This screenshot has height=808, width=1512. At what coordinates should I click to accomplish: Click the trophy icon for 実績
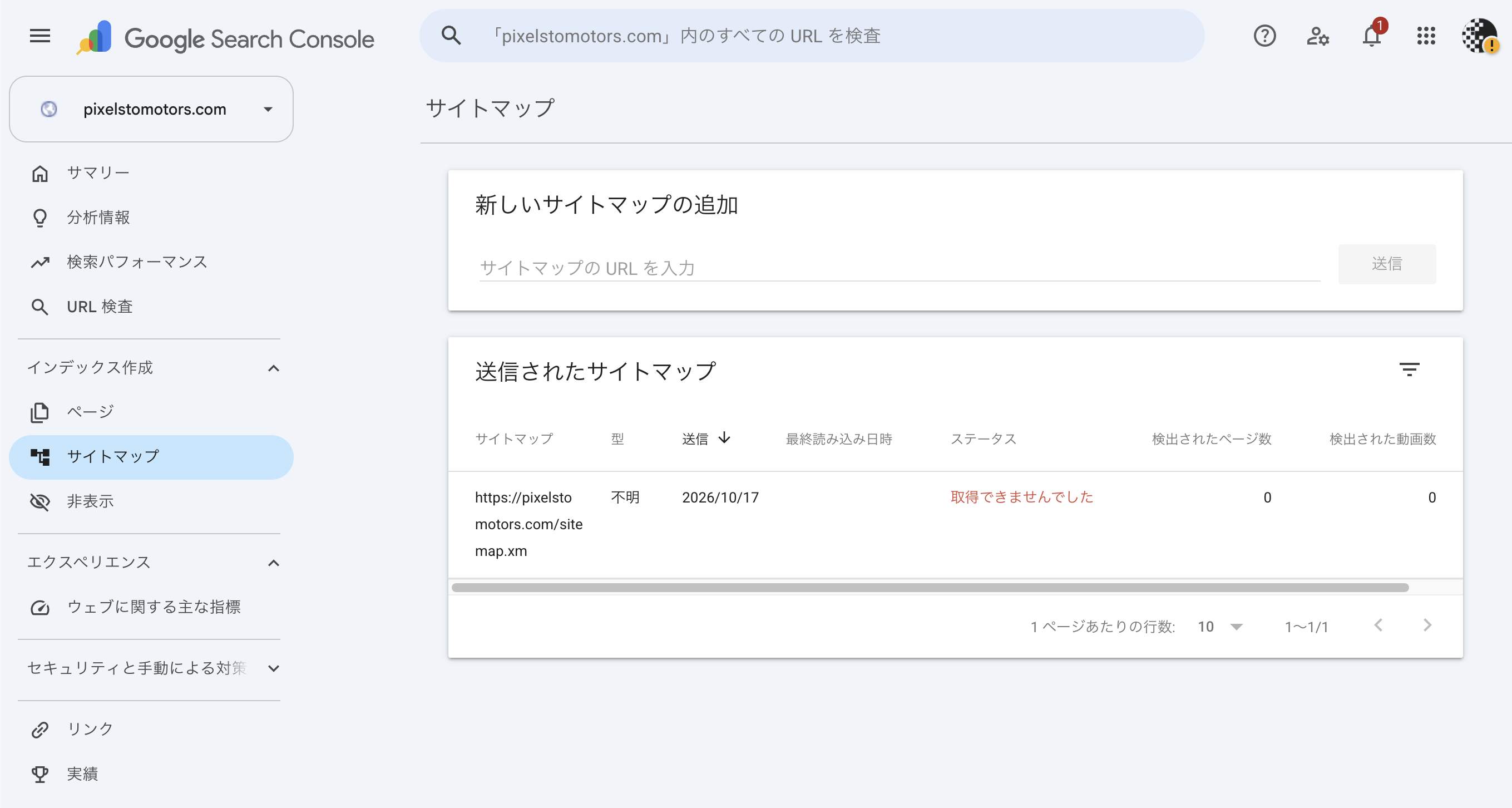pyautogui.click(x=40, y=775)
